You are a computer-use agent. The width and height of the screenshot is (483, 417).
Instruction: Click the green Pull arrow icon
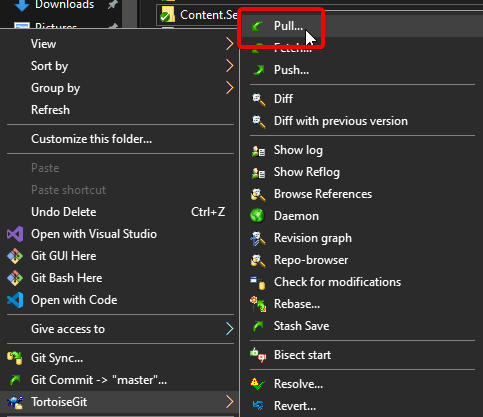[257, 26]
